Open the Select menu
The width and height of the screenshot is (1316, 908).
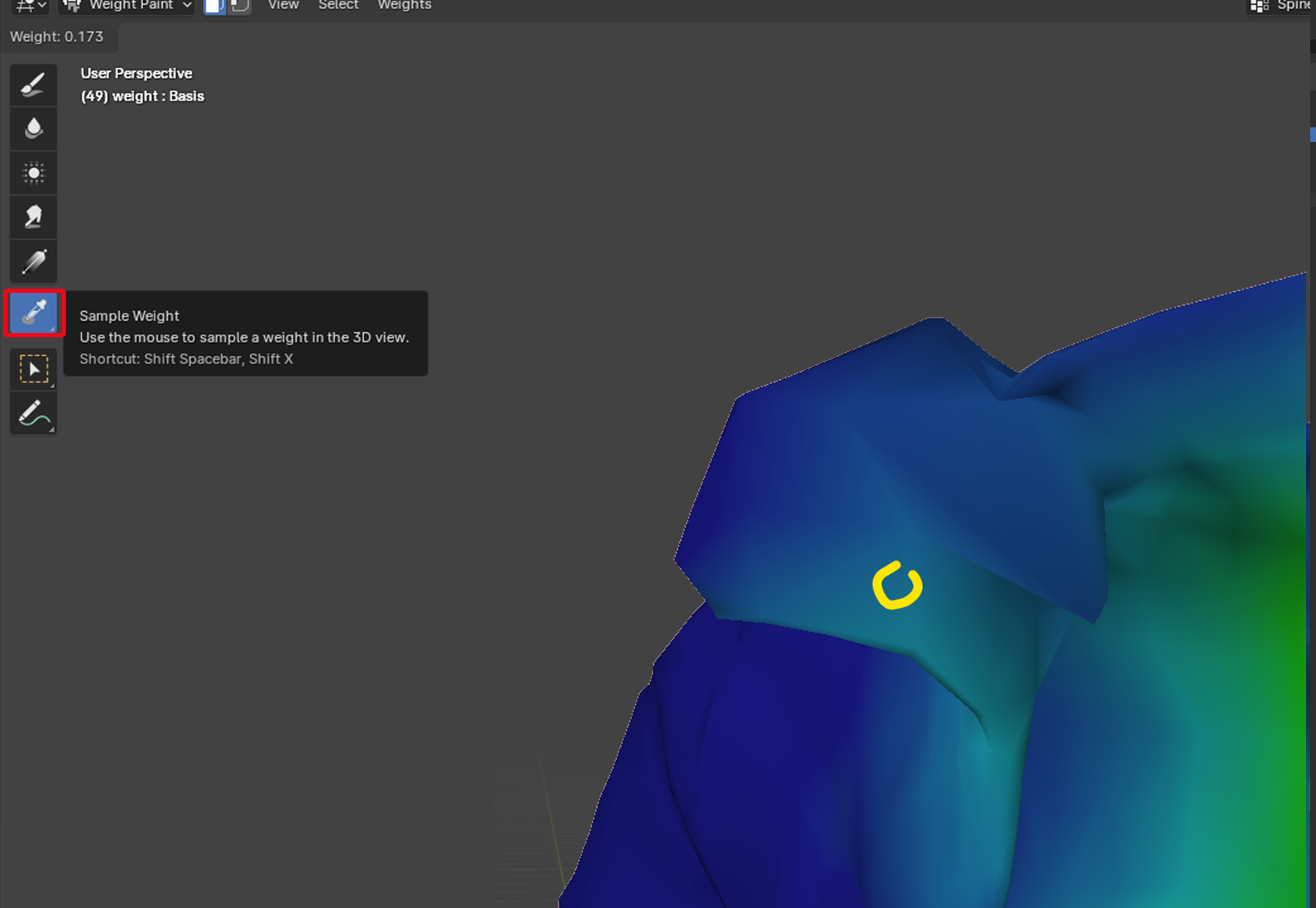click(x=338, y=6)
